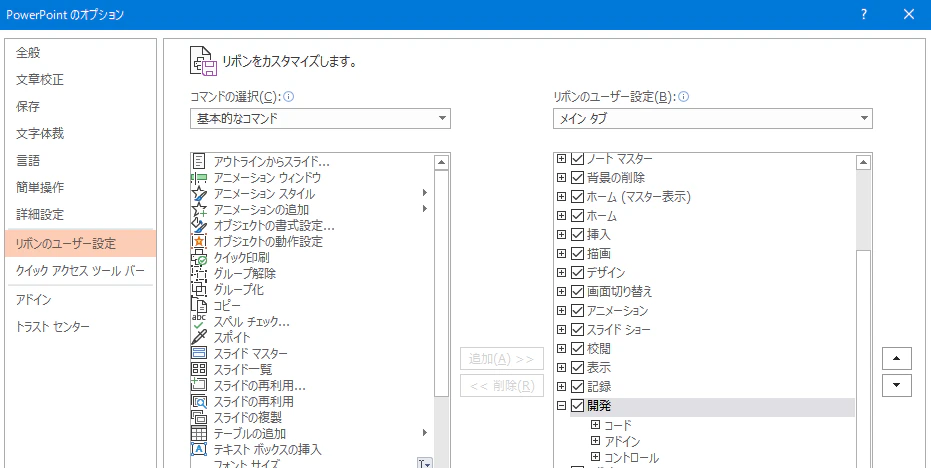931x468 pixels.
Task: Click the スライドの複製 icon
Action: [x=200, y=418]
